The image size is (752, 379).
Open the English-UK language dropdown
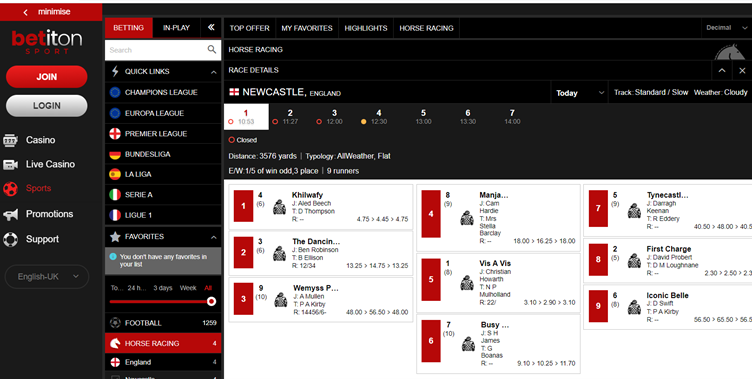[x=47, y=277]
